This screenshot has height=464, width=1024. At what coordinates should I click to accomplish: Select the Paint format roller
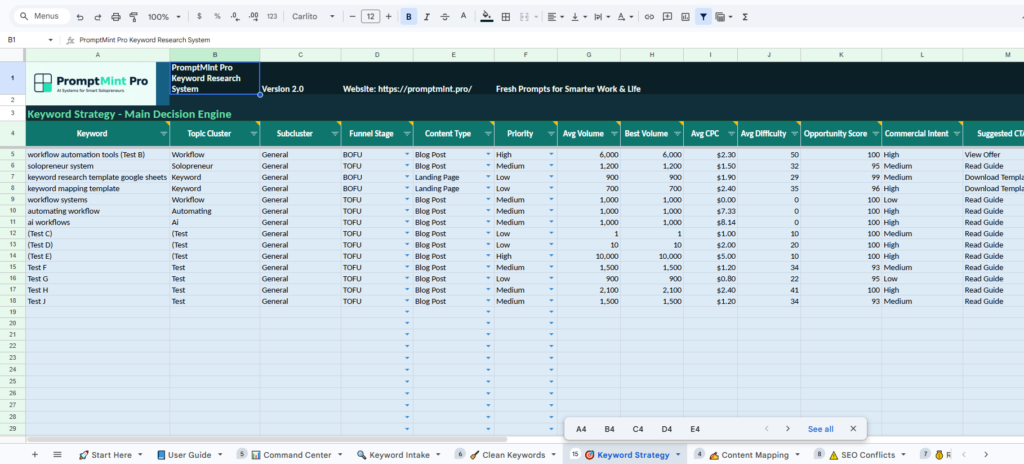[134, 16]
